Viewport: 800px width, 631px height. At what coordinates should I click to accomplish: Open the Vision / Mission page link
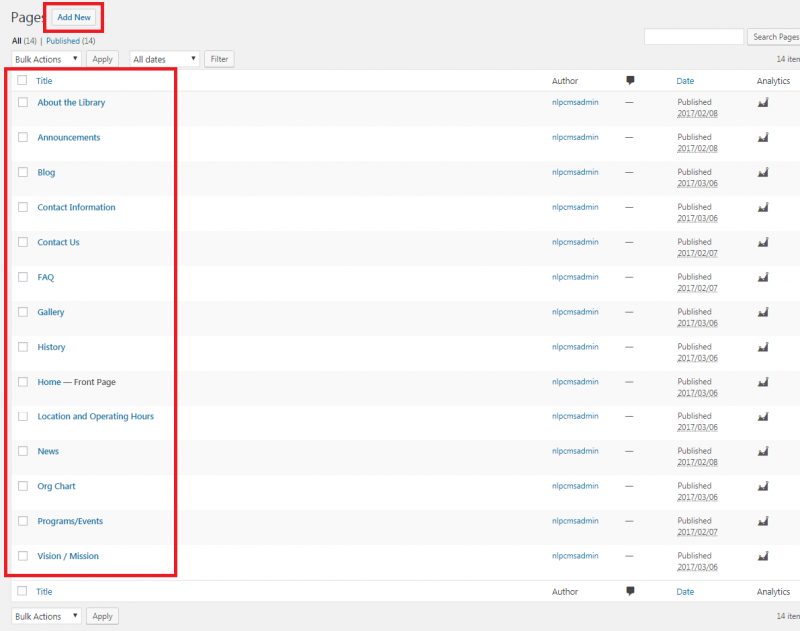coord(68,556)
